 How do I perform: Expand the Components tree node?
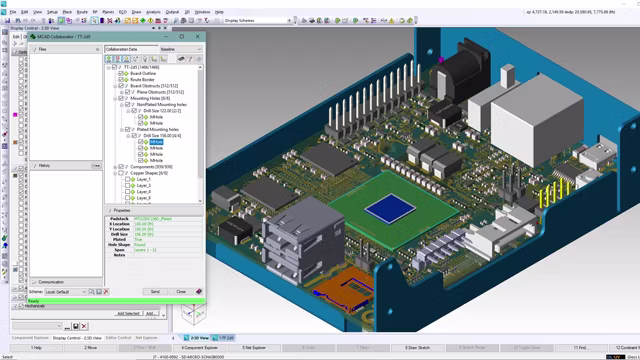tap(115, 167)
